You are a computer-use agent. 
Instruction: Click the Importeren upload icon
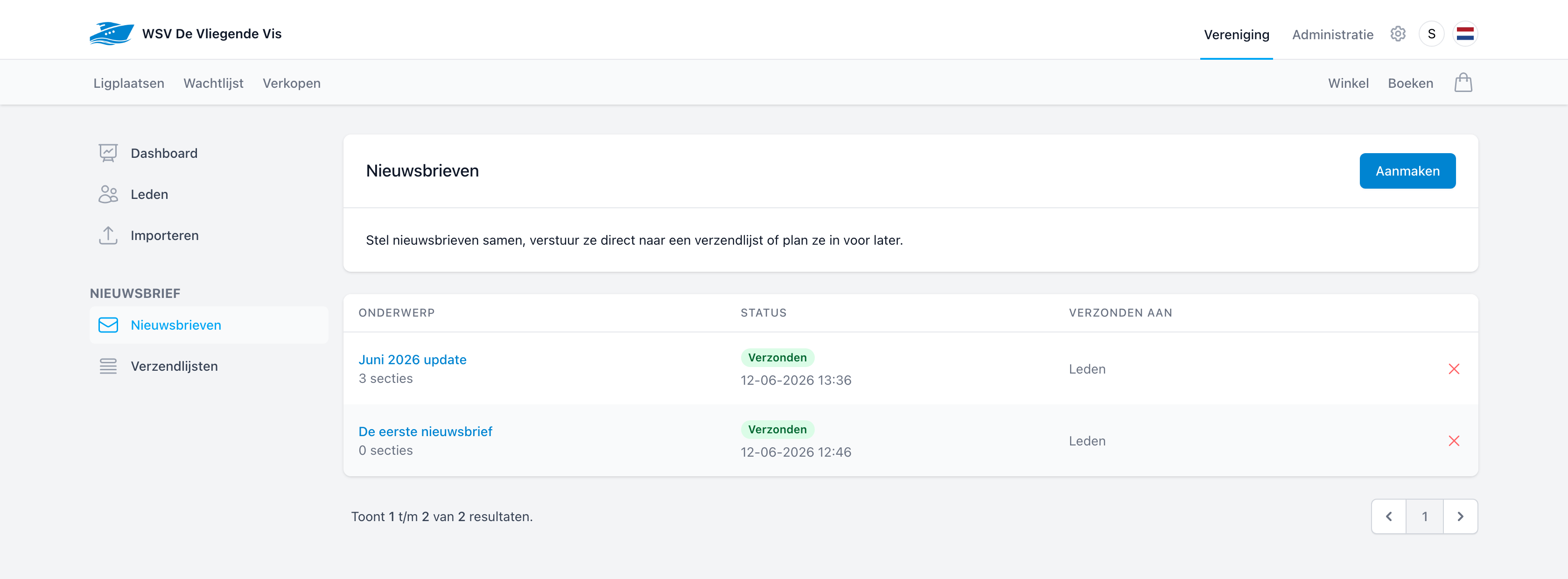(x=108, y=236)
